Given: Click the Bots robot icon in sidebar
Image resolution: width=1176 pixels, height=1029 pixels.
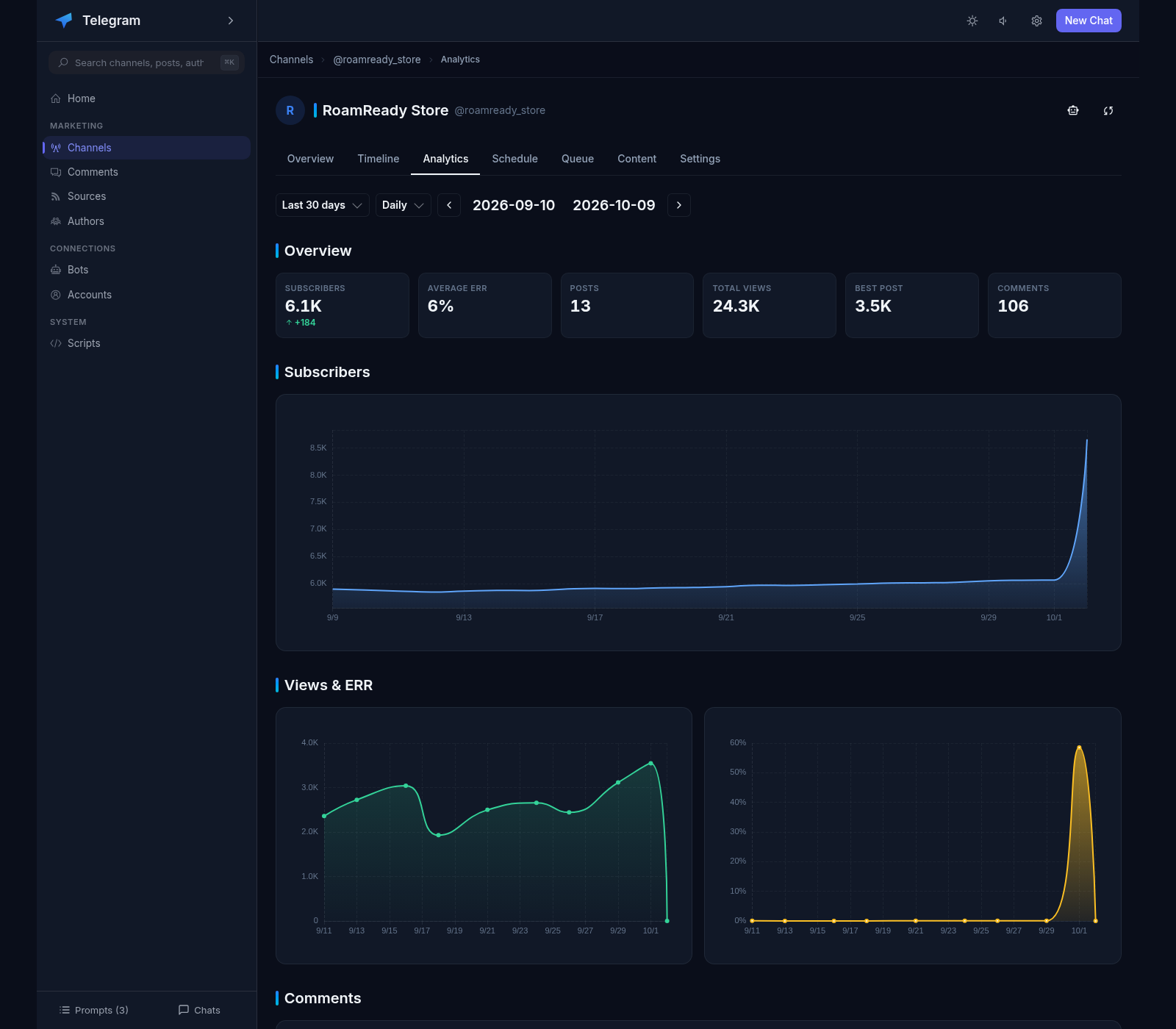Looking at the screenshot, I should 56,270.
